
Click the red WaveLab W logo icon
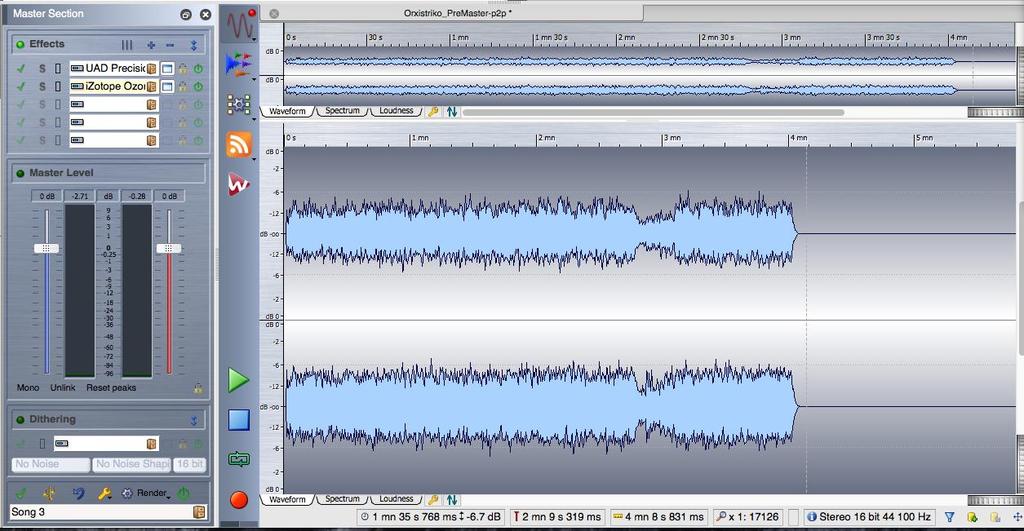[238, 184]
